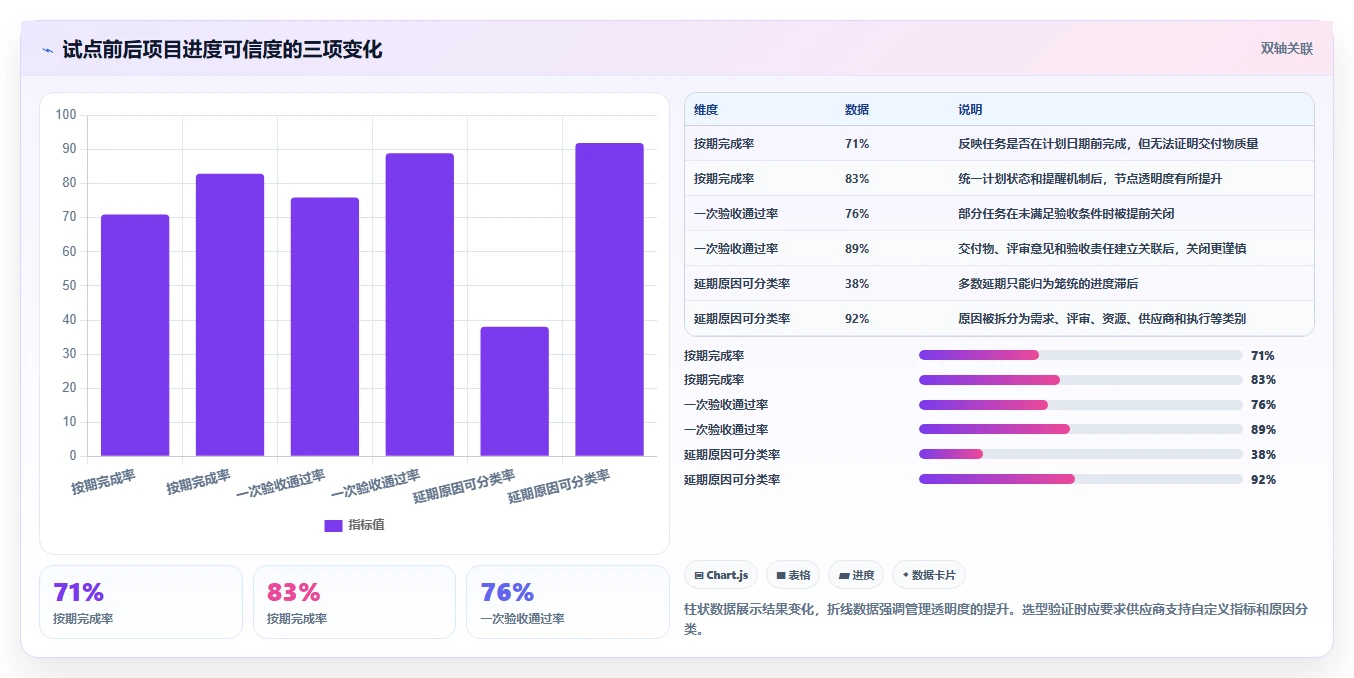The image size is (1354, 678).
Task: Click the progress bar showing 89%
Action: [1080, 430]
